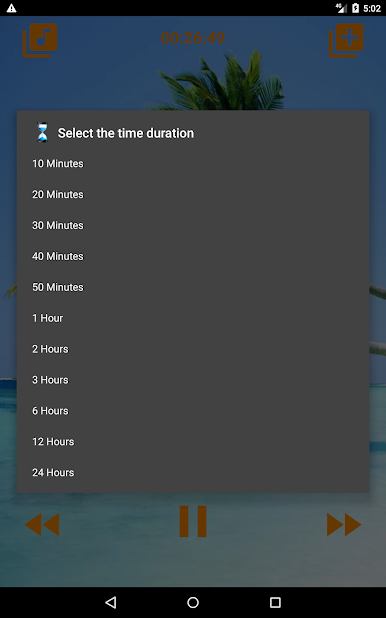The width and height of the screenshot is (386, 618).
Task: Tap the 00:26:49 timer display
Action: point(193,38)
